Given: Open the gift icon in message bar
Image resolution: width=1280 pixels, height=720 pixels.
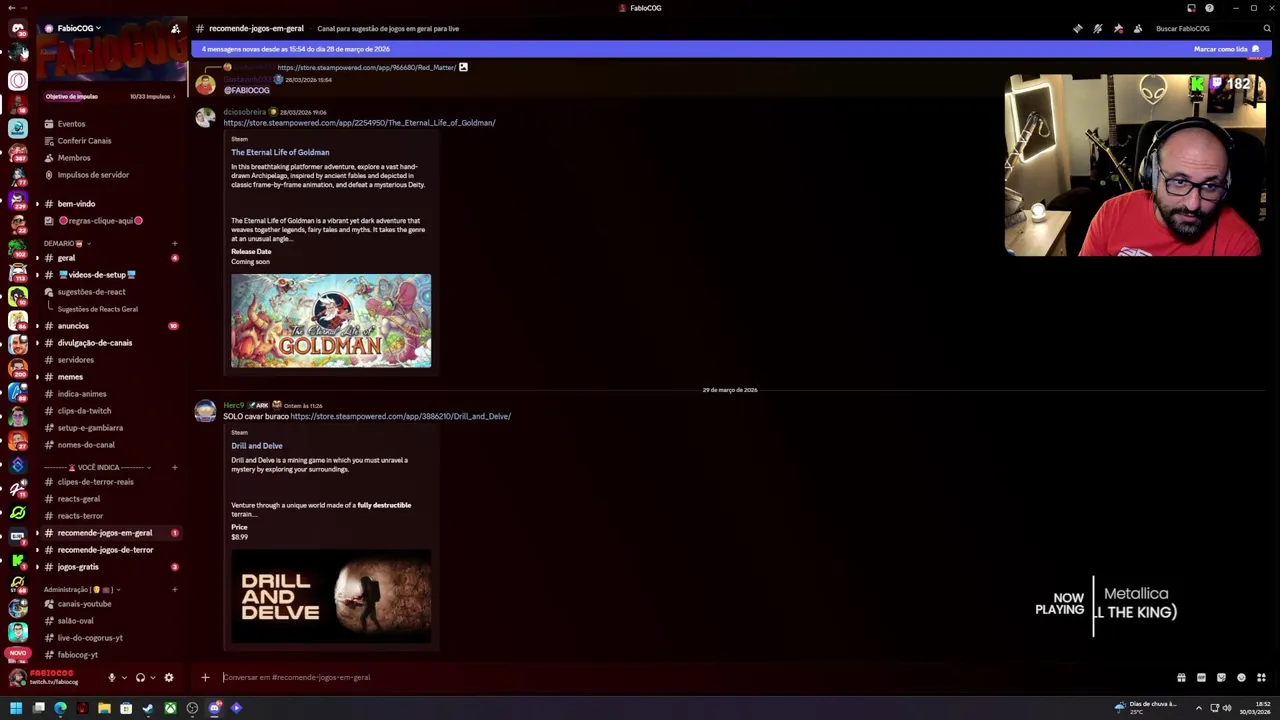Looking at the screenshot, I should (1181, 677).
